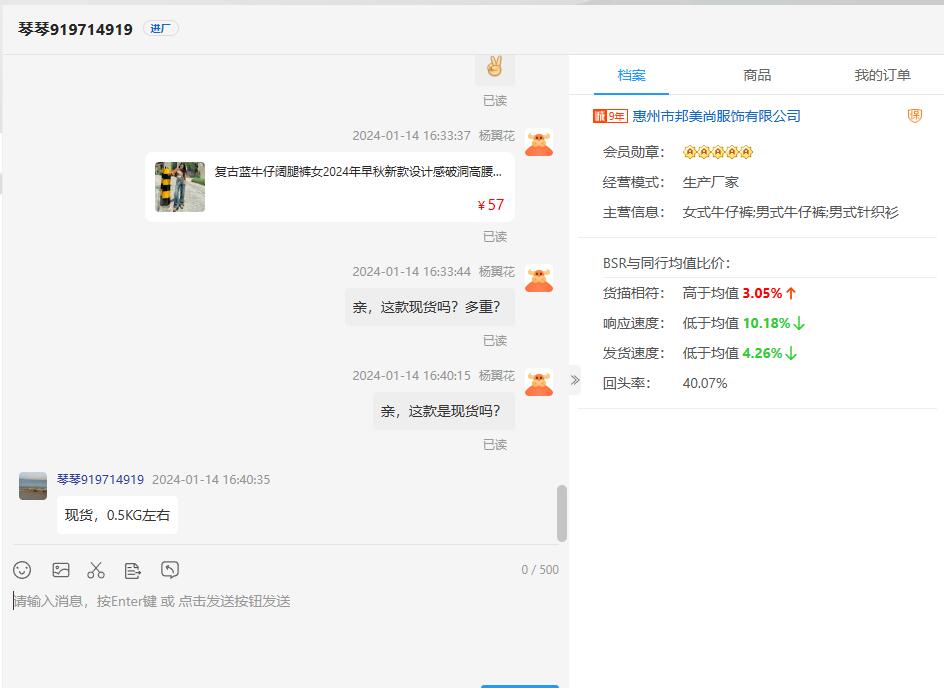Click the ¥57 product price
Image resolution: width=944 pixels, height=688 pixels.
(491, 205)
